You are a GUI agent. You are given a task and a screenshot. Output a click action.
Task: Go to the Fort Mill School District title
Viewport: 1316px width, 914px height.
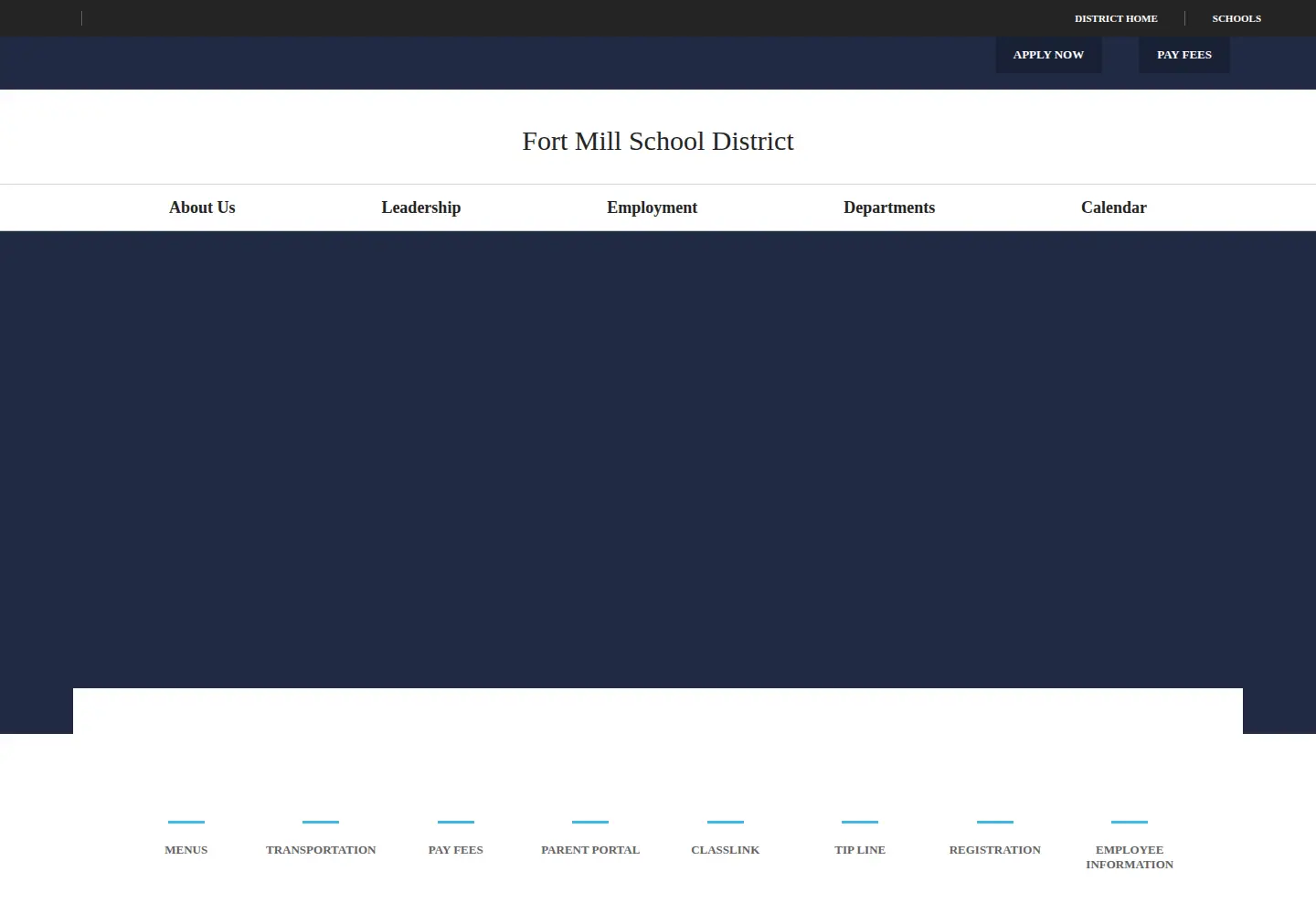[x=658, y=141]
